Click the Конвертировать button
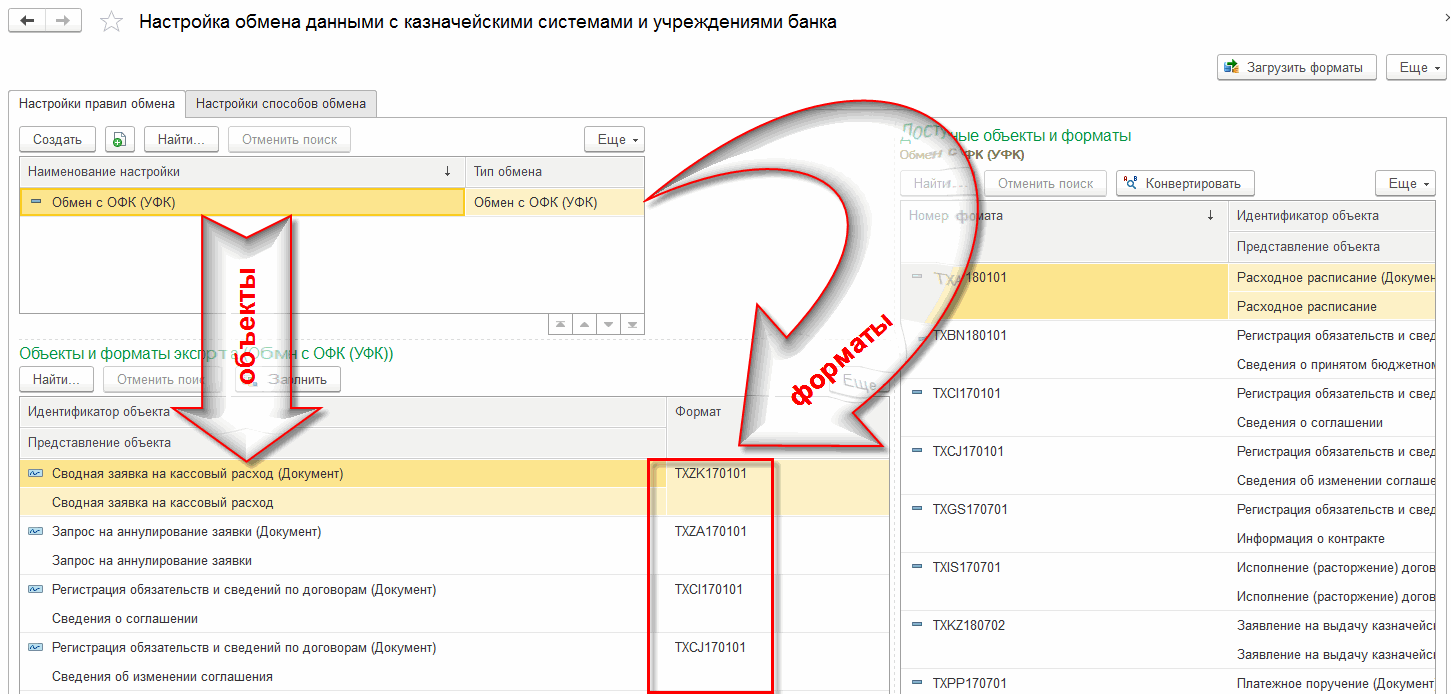 pos(1185,184)
